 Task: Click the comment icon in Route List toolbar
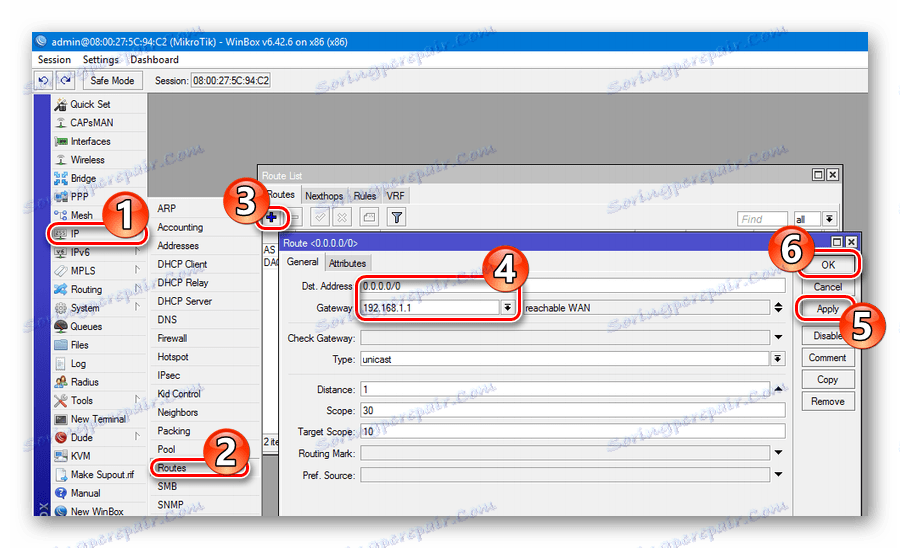[x=369, y=217]
